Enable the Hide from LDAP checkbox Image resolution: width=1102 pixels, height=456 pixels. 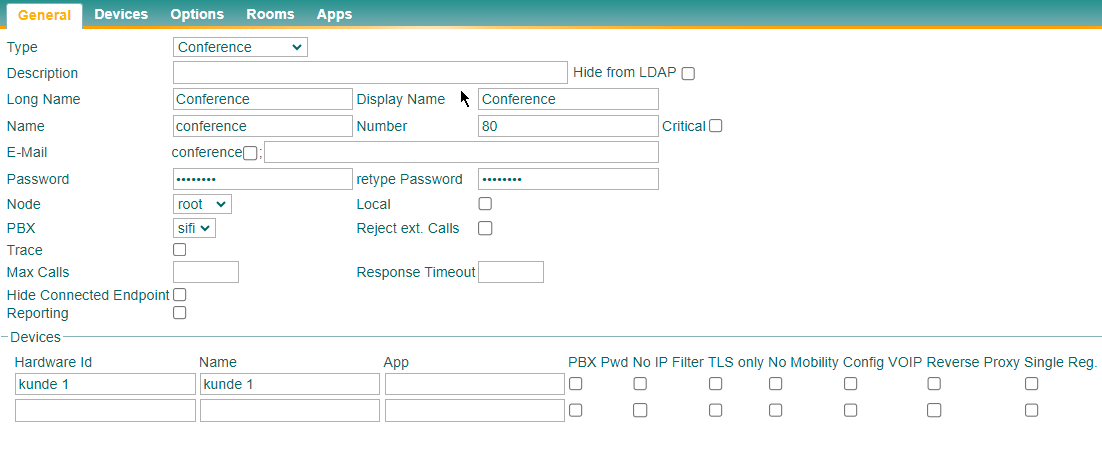click(x=688, y=73)
